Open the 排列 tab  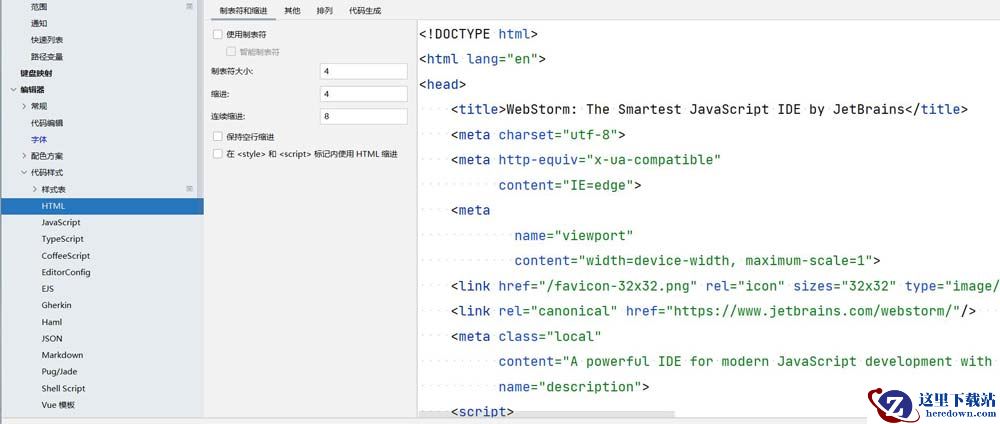[x=325, y=11]
